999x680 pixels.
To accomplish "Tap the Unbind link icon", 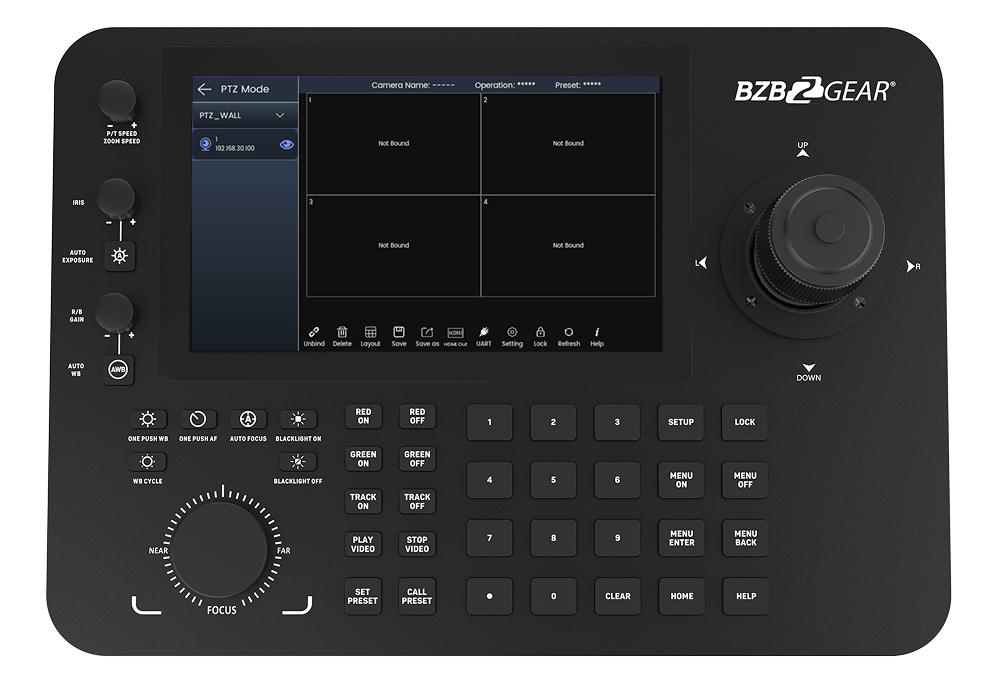I will (313, 331).
